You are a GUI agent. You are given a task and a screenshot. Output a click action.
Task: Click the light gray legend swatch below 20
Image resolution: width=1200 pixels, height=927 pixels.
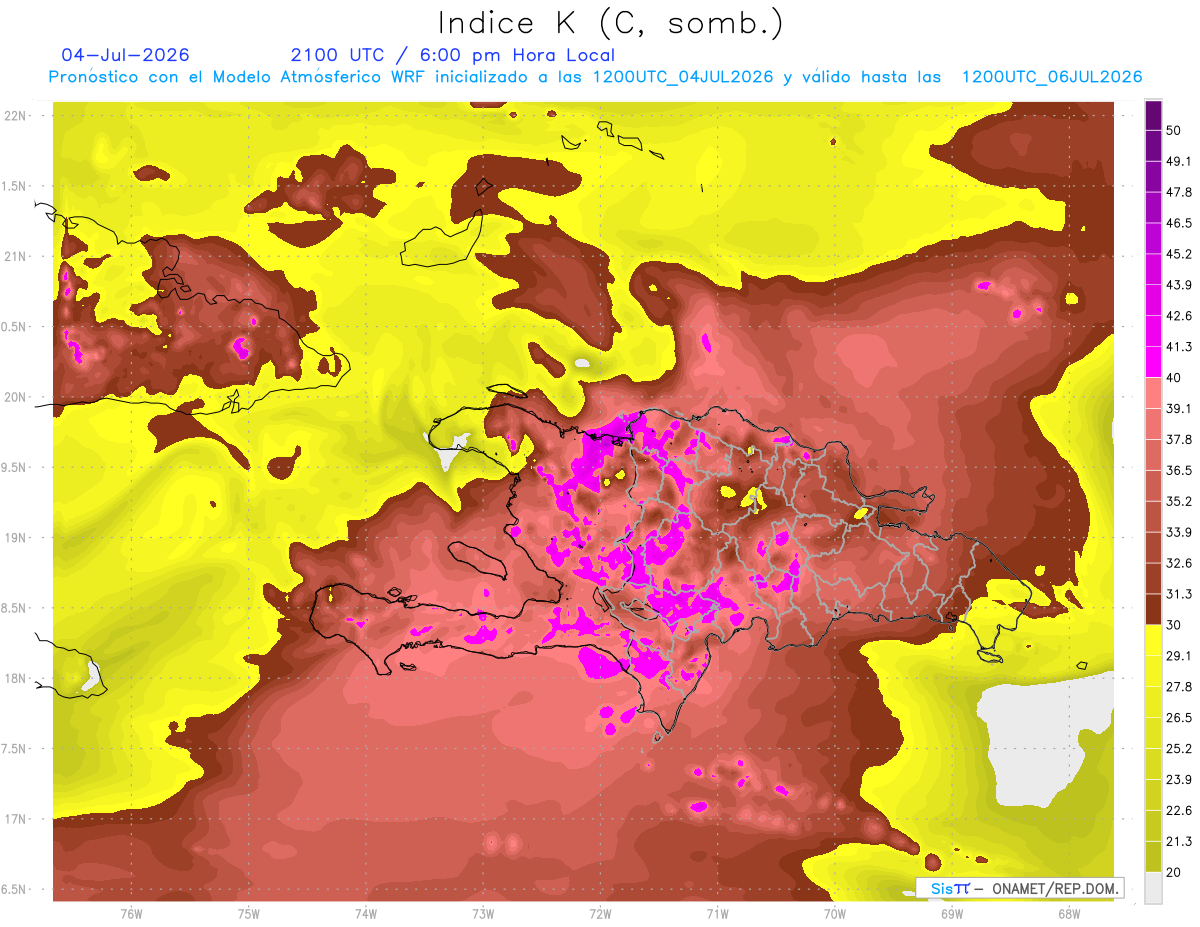[x=1153, y=888]
